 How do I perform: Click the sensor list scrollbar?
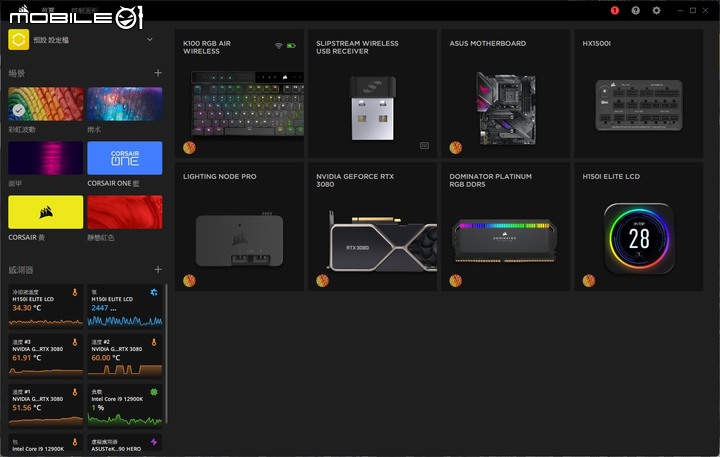click(x=166, y=354)
